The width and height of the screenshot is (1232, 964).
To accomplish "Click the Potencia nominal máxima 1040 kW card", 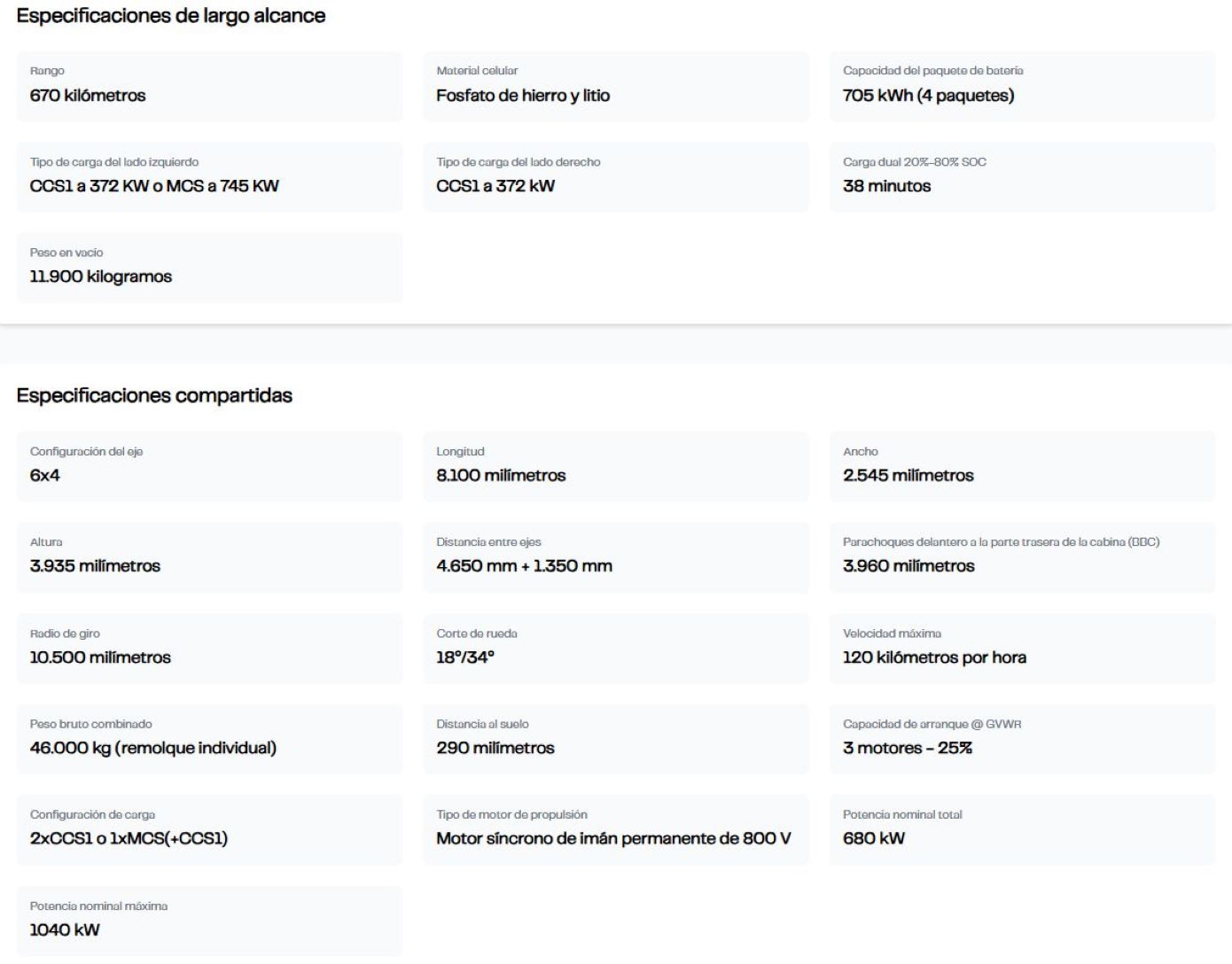I will pos(209,920).
